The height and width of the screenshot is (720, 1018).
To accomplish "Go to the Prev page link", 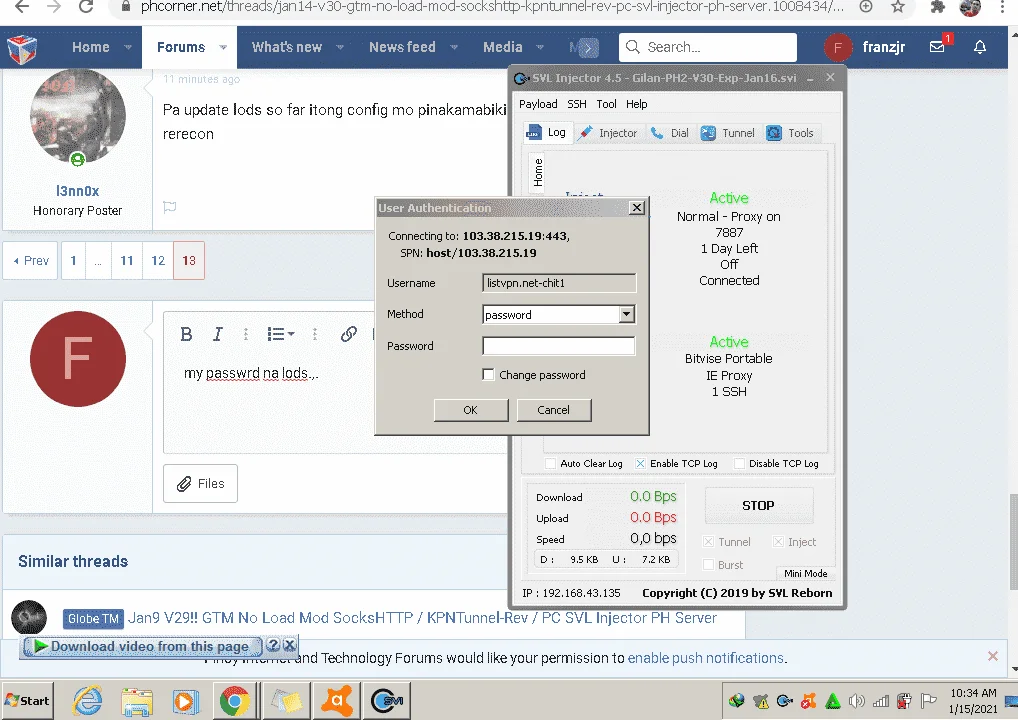I will point(31,260).
